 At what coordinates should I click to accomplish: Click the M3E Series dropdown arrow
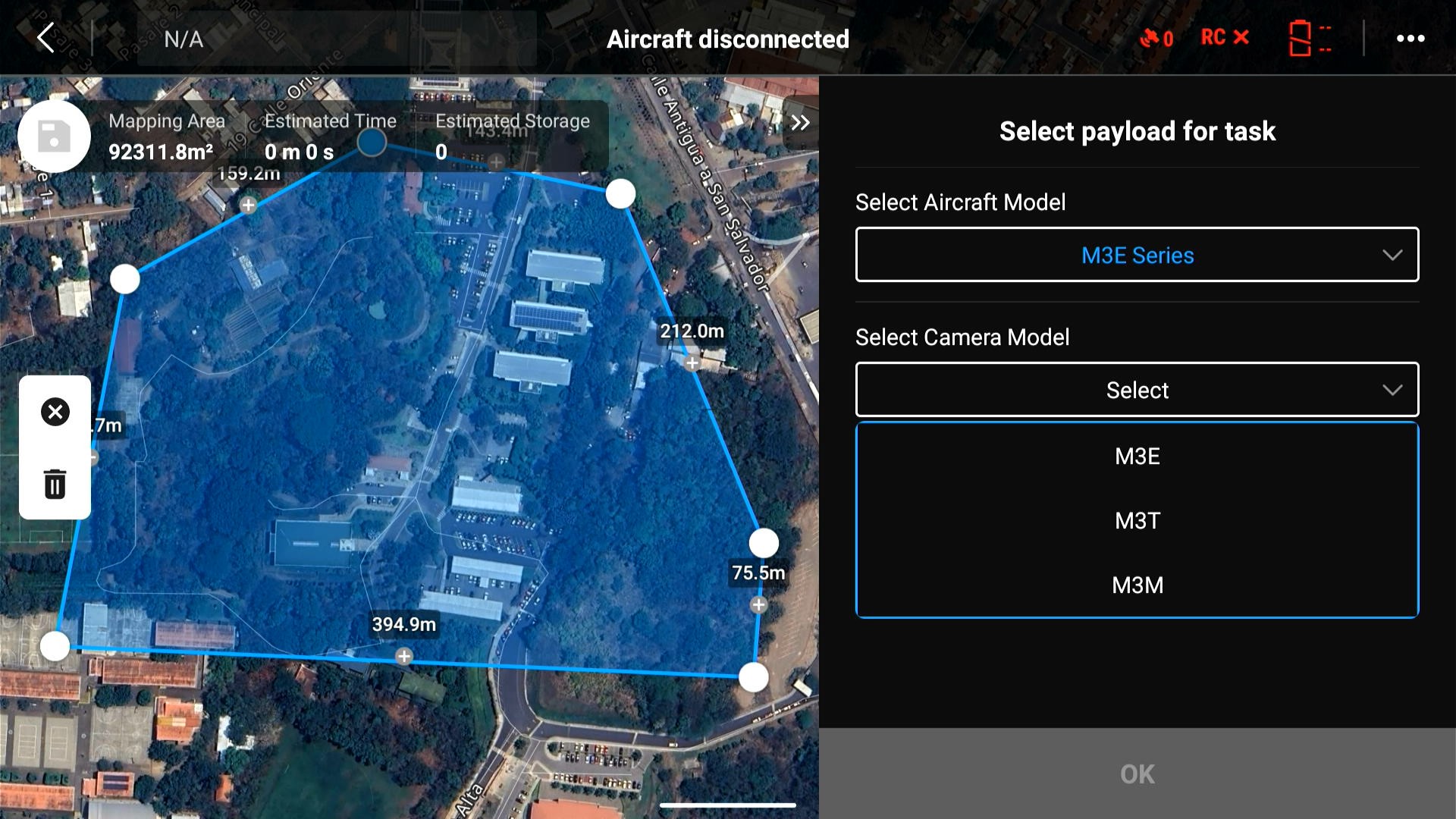click(1392, 255)
